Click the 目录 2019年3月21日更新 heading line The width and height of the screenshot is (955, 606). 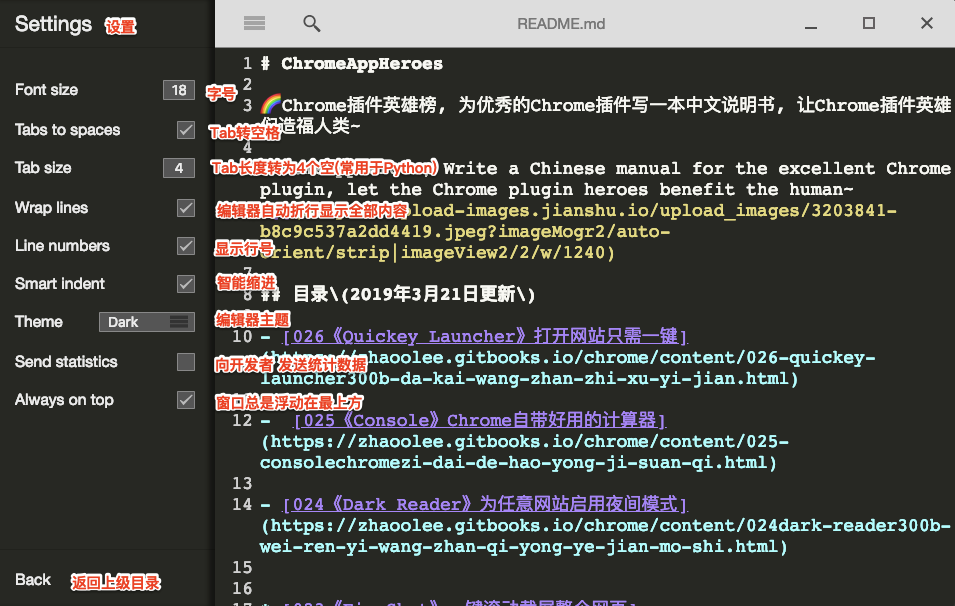point(398,294)
